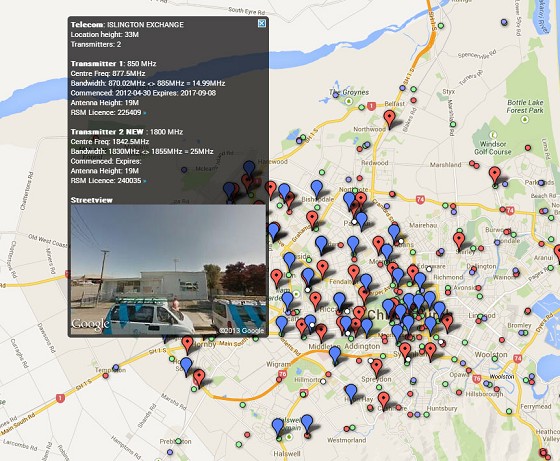Click the Telecom: ISLINGTON EXCHANGE title

127,25
